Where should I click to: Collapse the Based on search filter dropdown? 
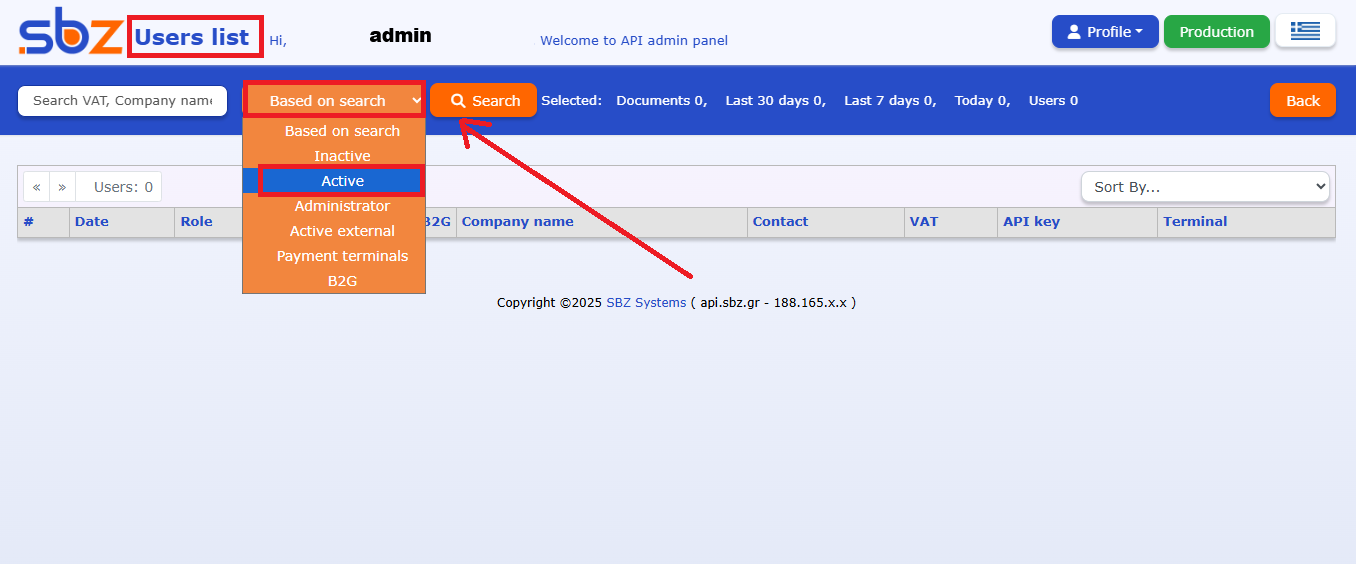tap(334, 101)
